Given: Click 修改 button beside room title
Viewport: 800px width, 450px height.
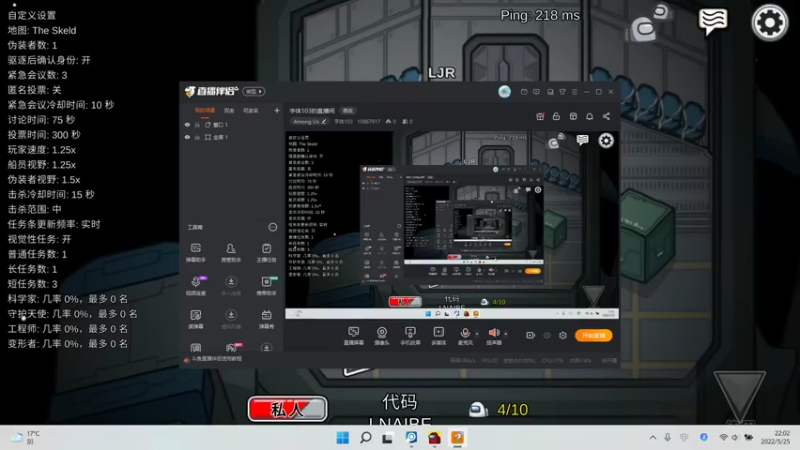Looking at the screenshot, I should pyautogui.click(x=347, y=111).
